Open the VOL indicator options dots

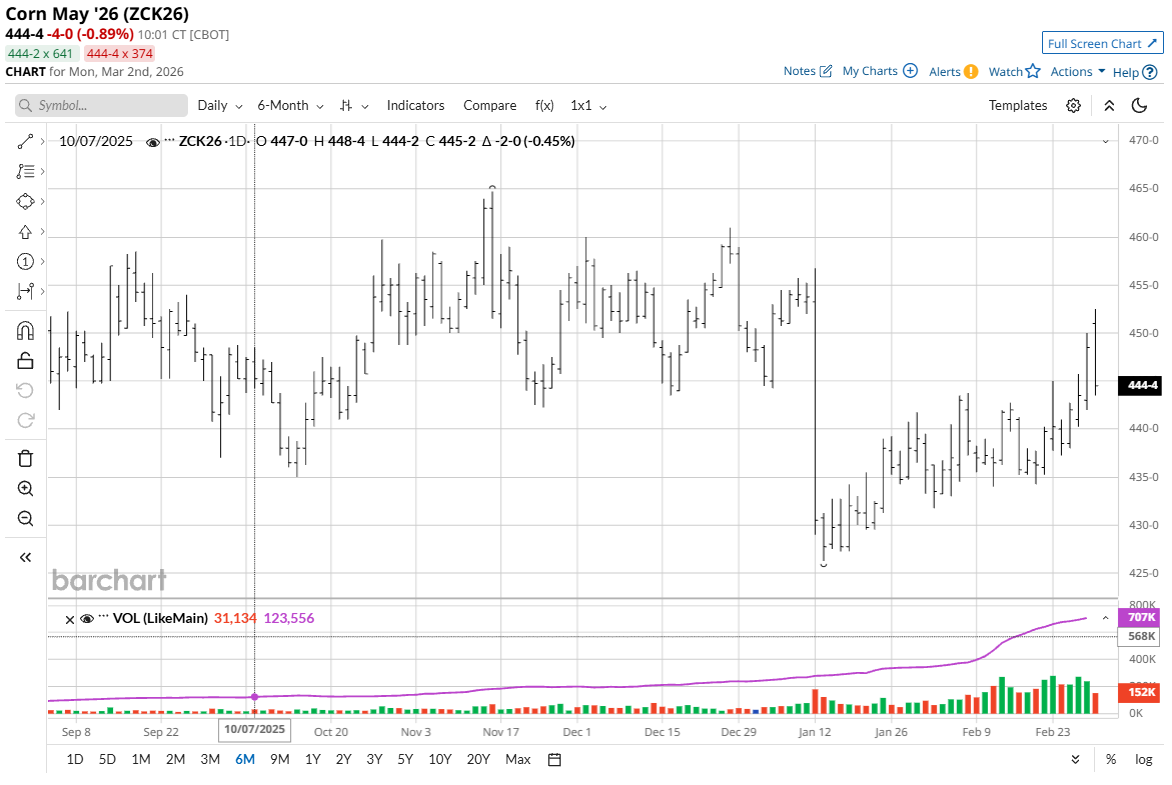(104, 617)
